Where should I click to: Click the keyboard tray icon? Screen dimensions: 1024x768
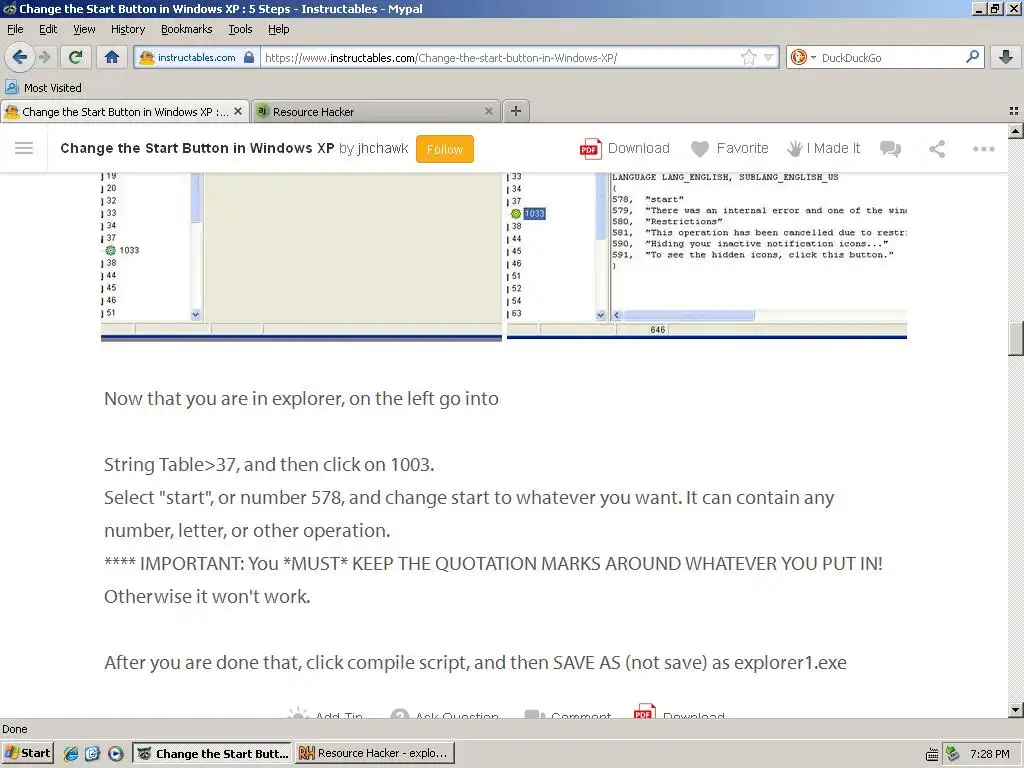(932, 754)
